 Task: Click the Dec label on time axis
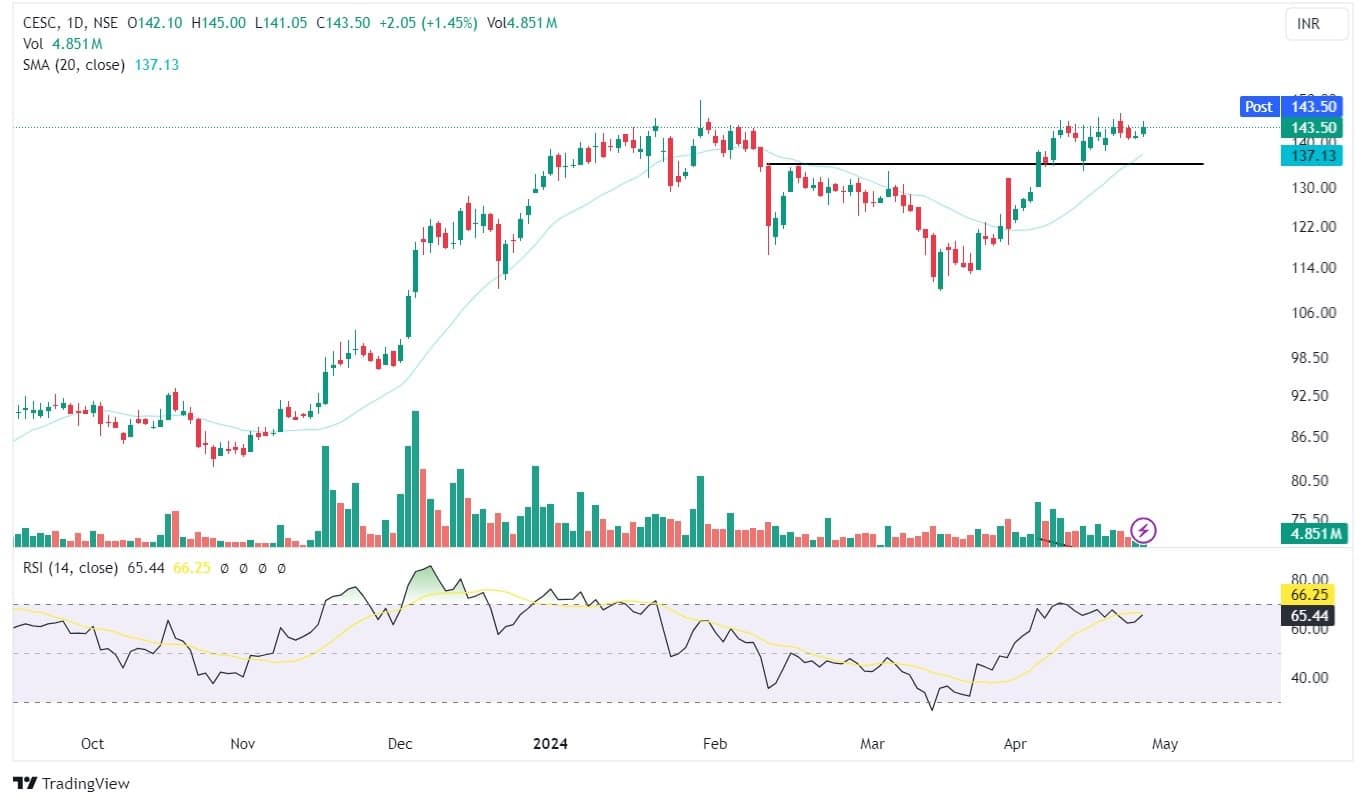[x=400, y=744]
